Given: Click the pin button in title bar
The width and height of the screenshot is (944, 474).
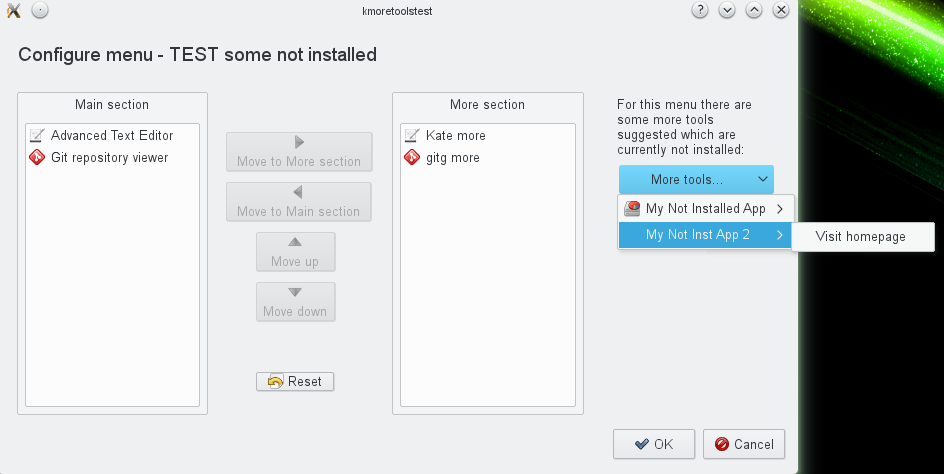Looking at the screenshot, I should [x=39, y=11].
